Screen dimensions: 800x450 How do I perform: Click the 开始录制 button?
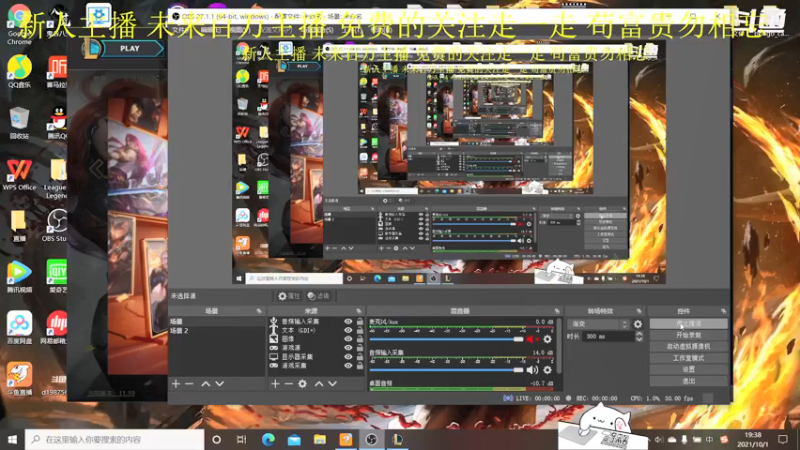688,335
